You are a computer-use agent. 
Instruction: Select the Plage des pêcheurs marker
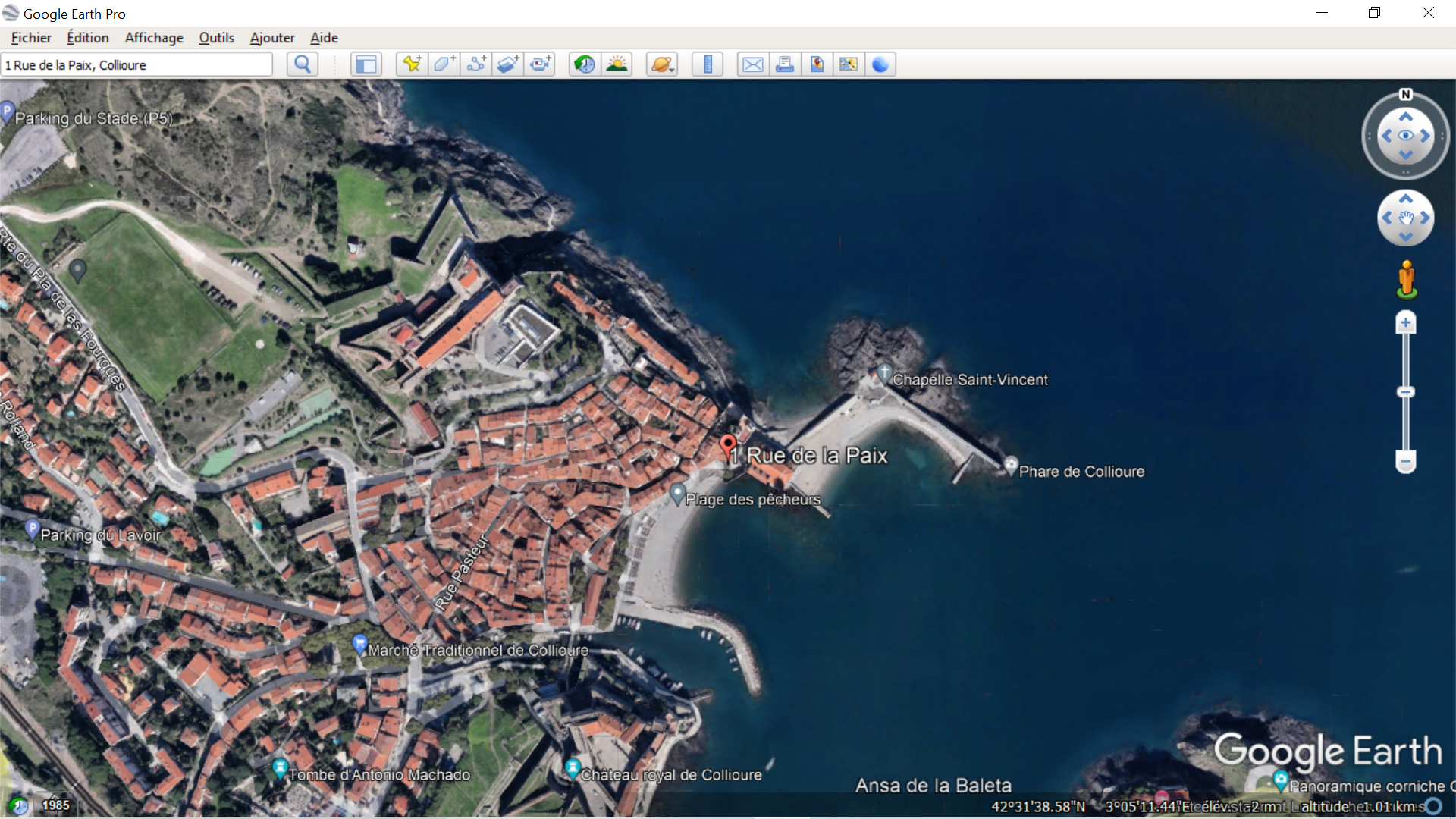click(x=678, y=494)
